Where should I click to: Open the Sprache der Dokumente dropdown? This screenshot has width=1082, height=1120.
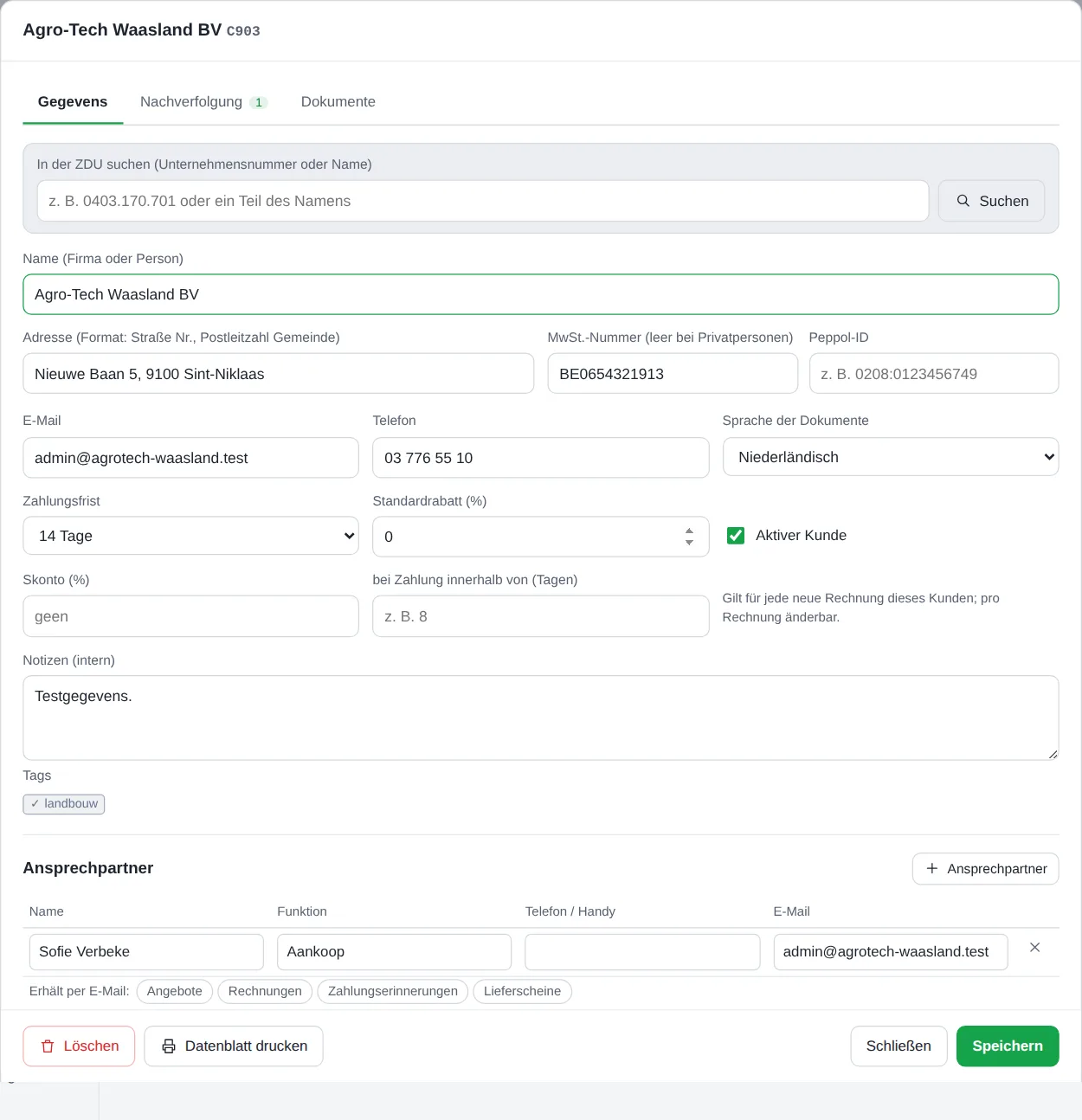pyautogui.click(x=891, y=457)
